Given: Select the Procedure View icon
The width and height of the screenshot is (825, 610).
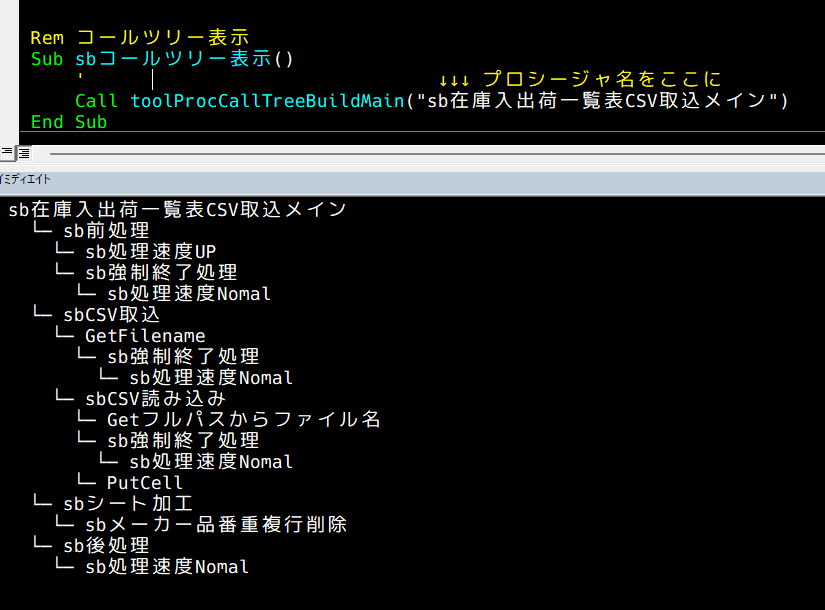Looking at the screenshot, I should [x=7, y=153].
